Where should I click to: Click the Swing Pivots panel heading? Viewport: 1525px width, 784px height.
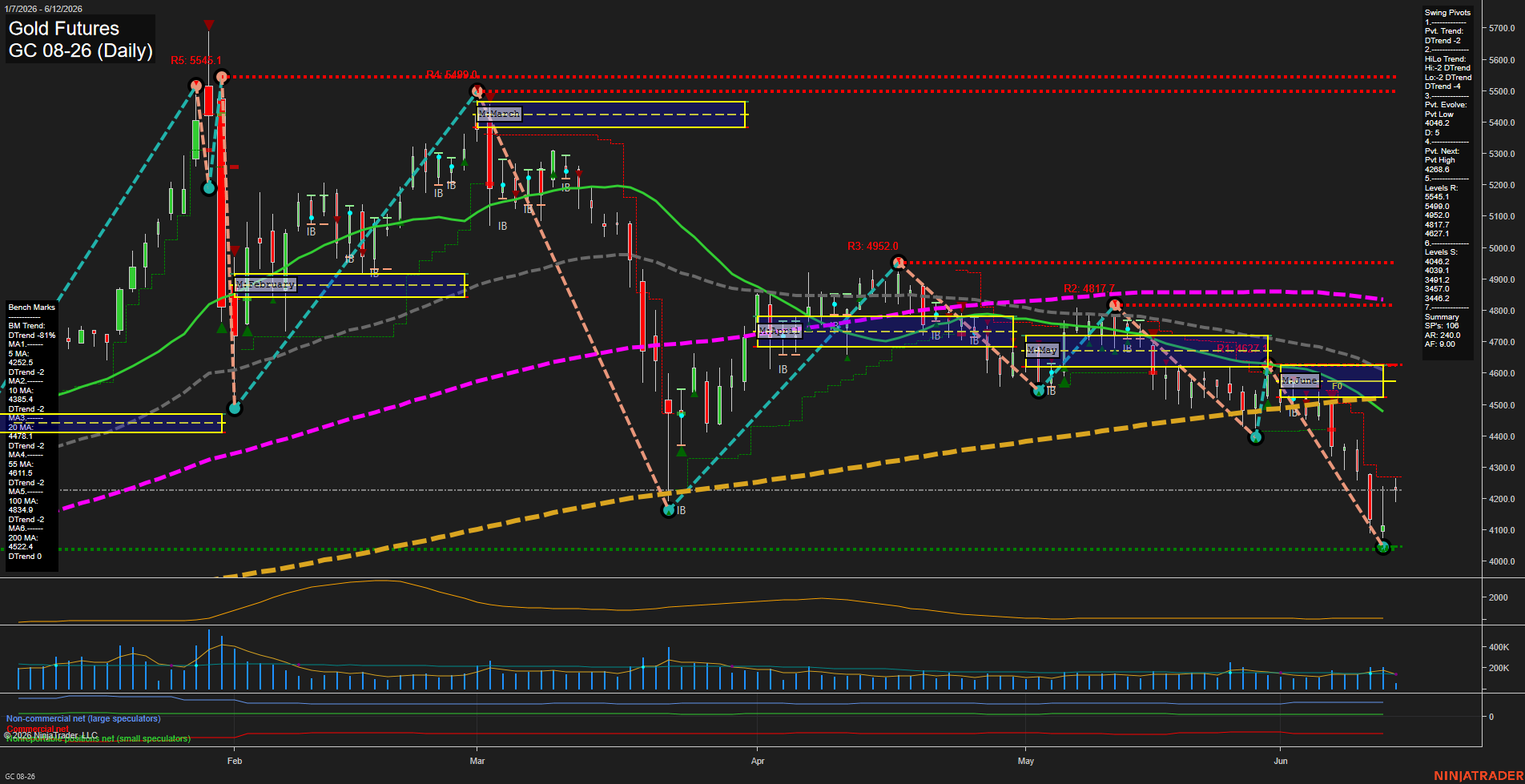click(1447, 13)
